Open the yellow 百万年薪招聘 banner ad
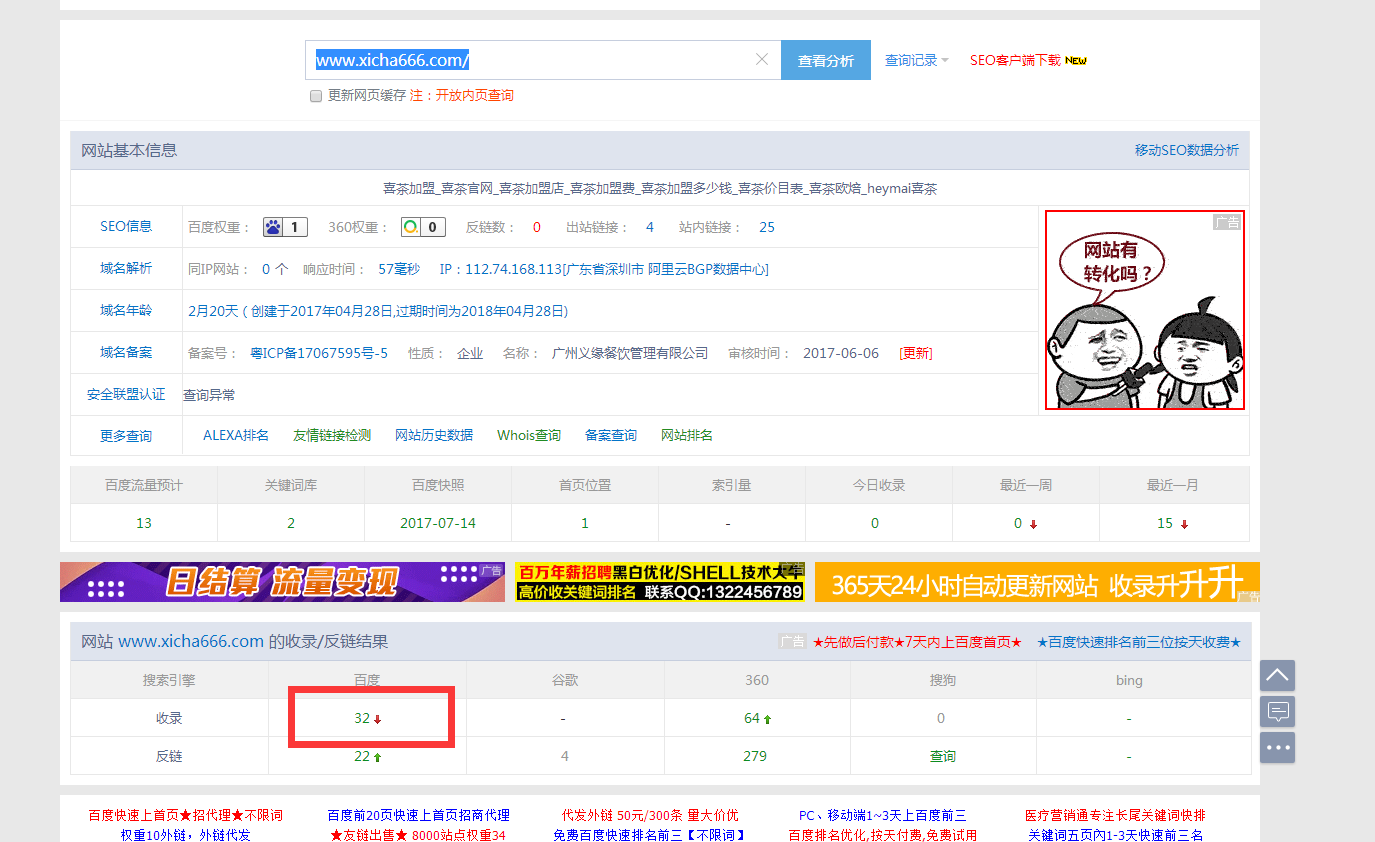 pyautogui.click(x=660, y=582)
